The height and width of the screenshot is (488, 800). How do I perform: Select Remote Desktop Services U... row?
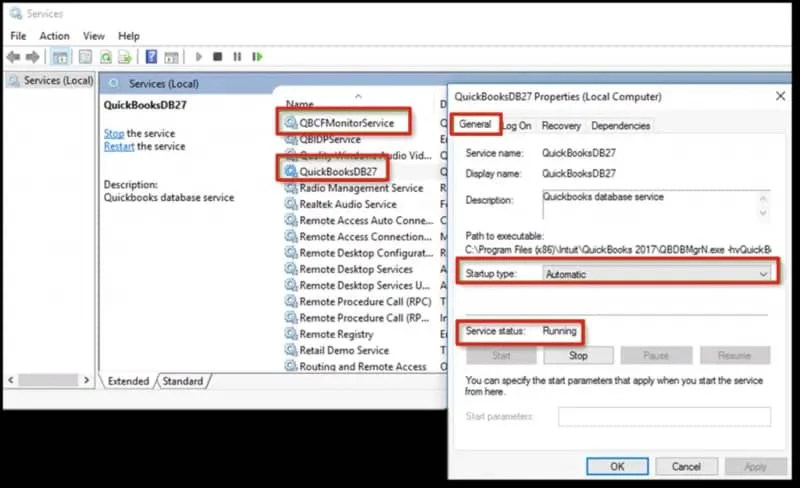coord(364,285)
